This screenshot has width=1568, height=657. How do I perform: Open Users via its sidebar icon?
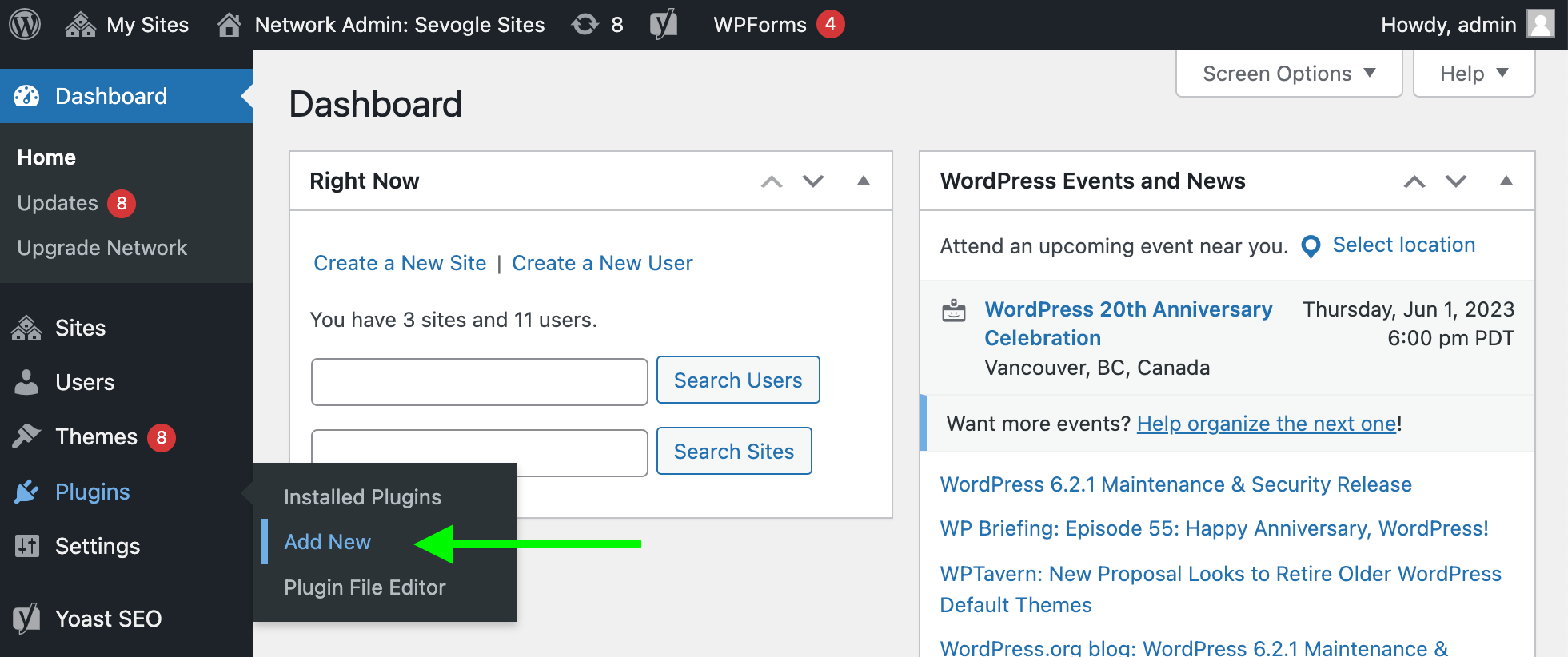pos(26,382)
